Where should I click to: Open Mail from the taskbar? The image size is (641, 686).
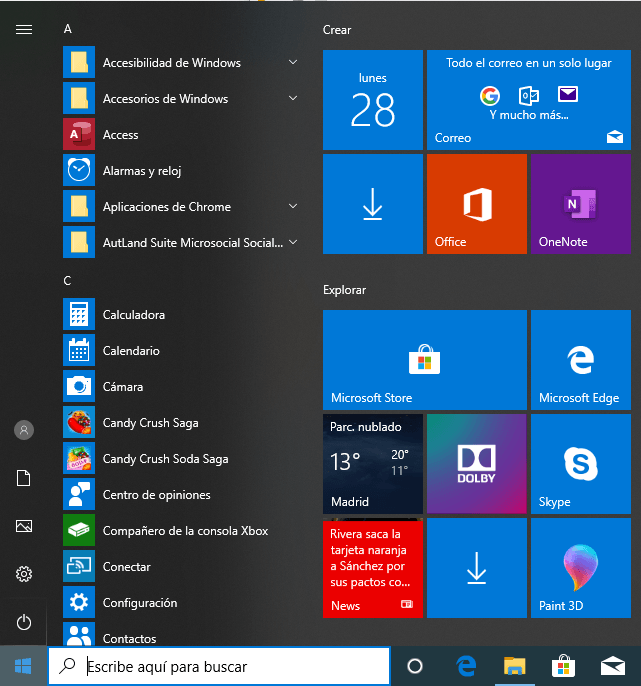(613, 666)
